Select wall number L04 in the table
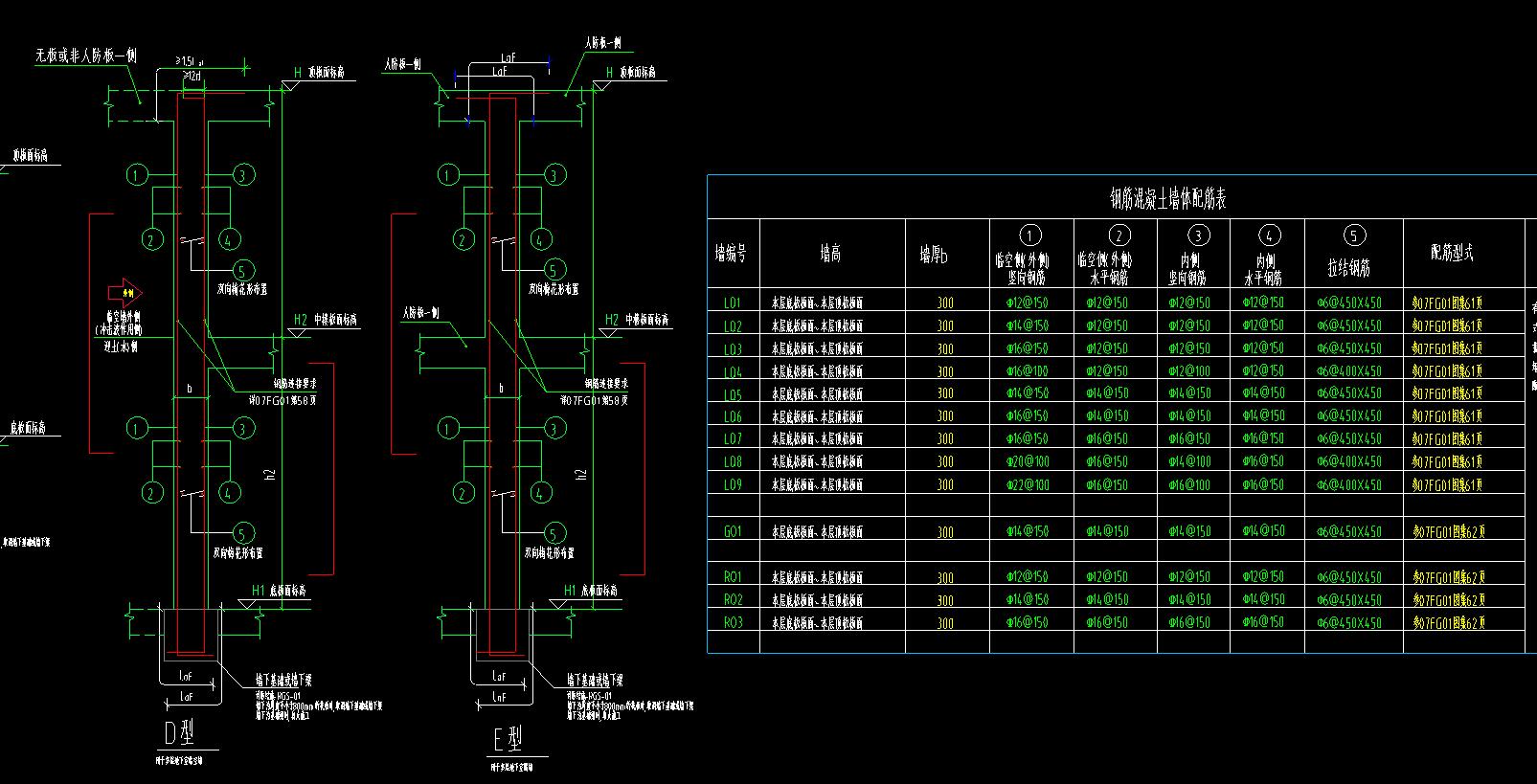 tap(733, 371)
